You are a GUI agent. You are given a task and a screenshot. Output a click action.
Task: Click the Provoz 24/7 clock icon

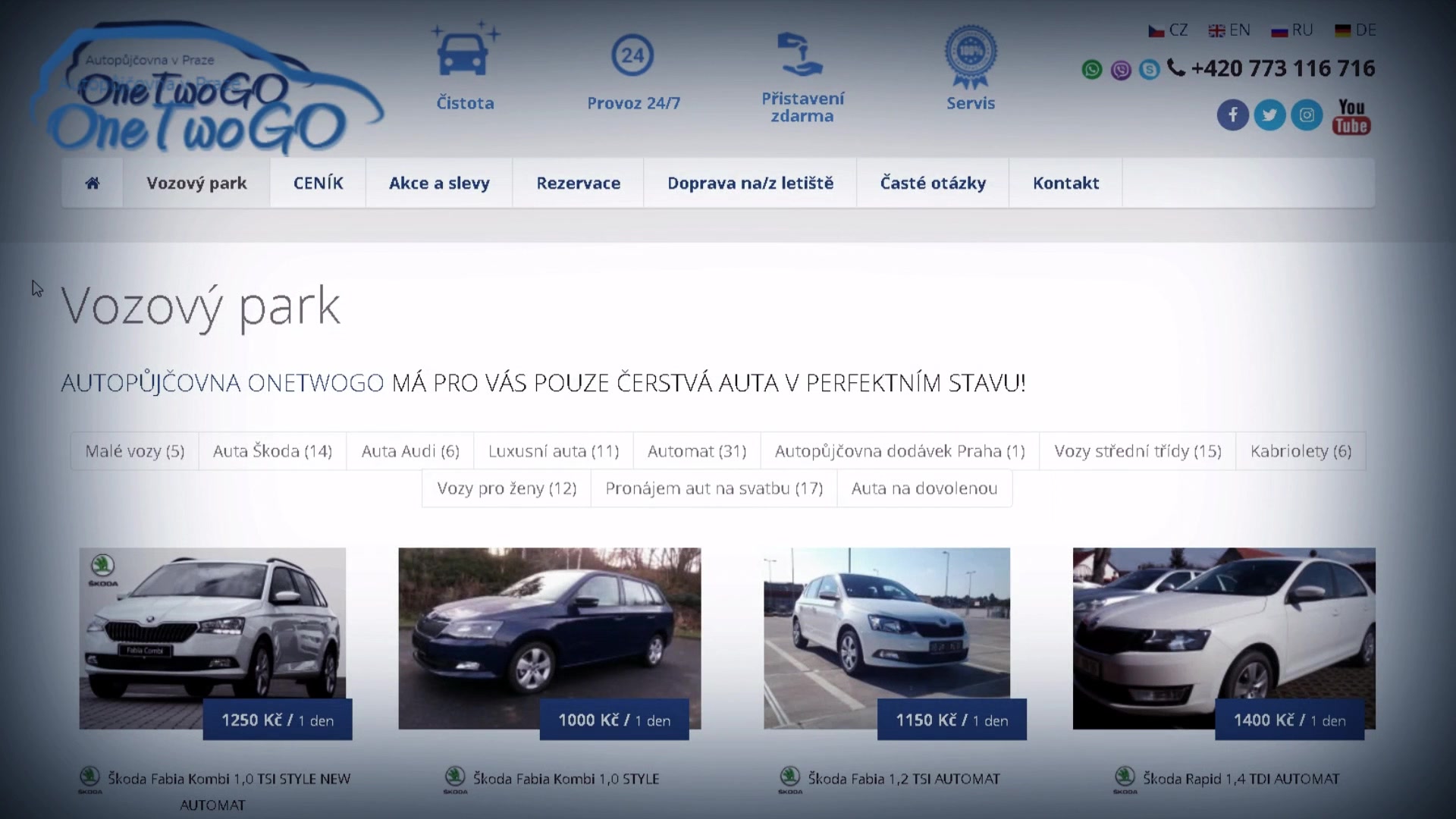click(x=632, y=55)
